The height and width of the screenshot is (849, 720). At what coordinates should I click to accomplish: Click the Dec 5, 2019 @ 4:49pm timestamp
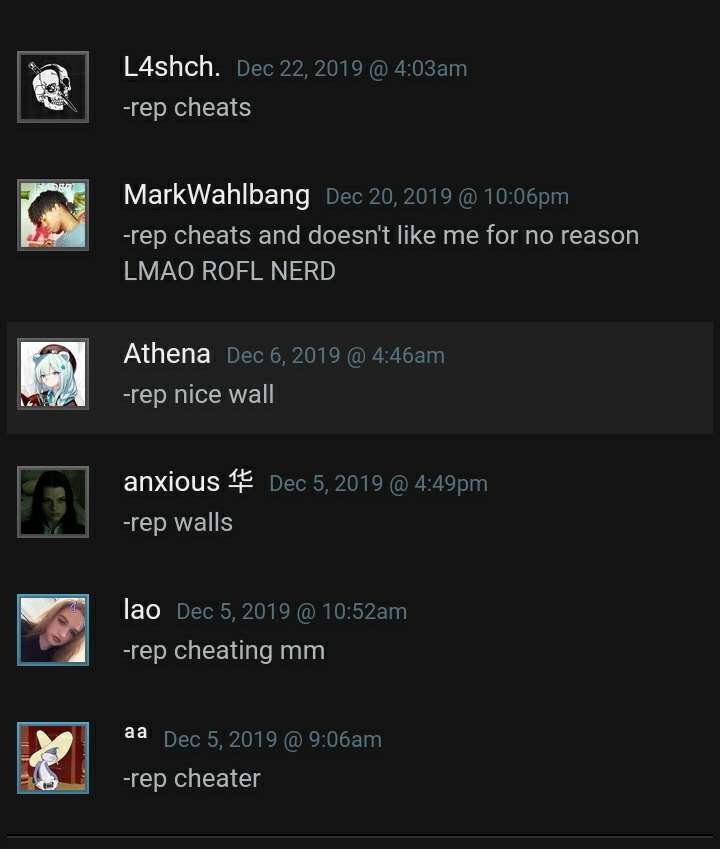[378, 484]
